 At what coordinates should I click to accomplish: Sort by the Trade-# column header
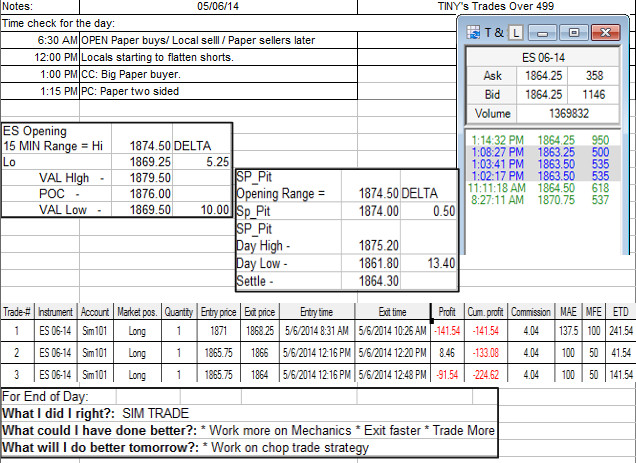(x=17, y=312)
